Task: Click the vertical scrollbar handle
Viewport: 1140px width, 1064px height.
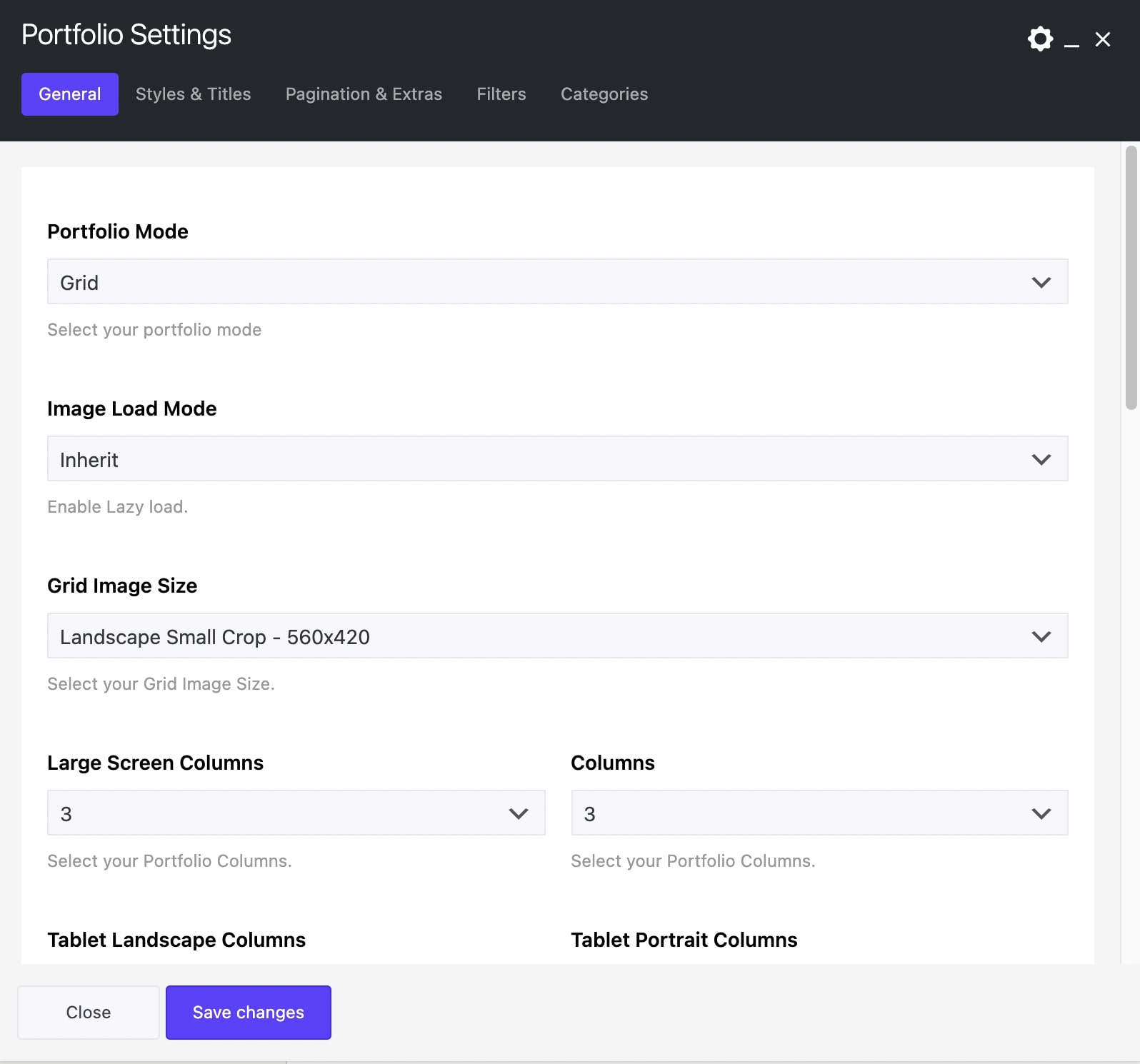Action: [1131, 278]
